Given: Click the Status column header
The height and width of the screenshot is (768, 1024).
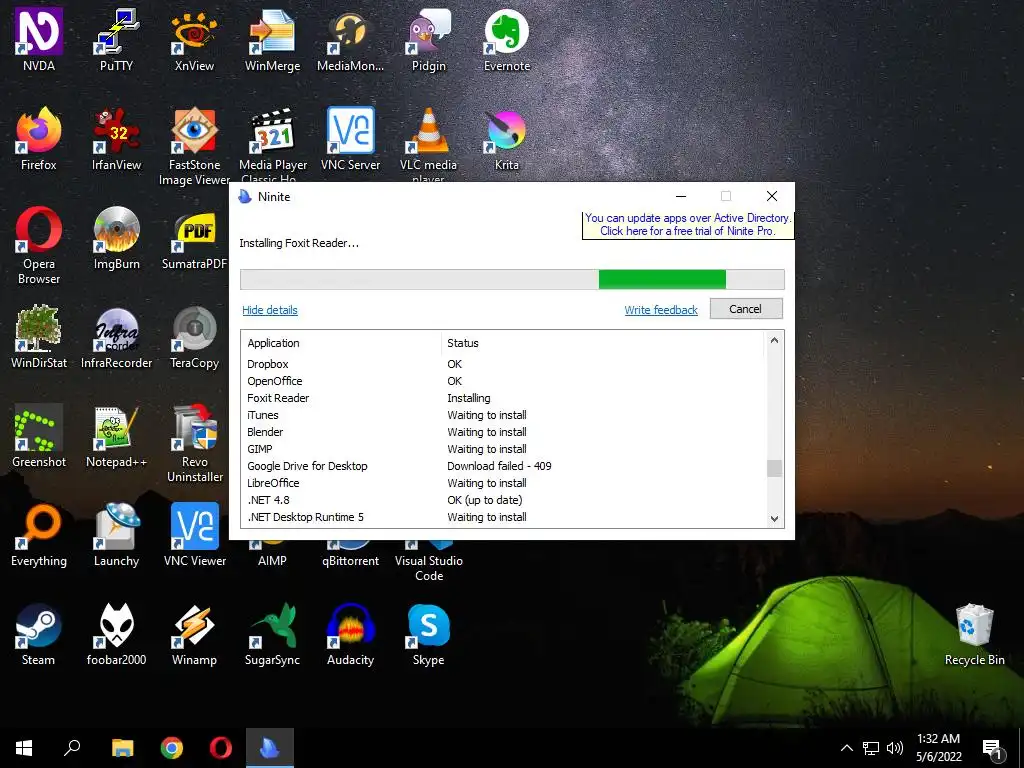Looking at the screenshot, I should tap(603, 343).
